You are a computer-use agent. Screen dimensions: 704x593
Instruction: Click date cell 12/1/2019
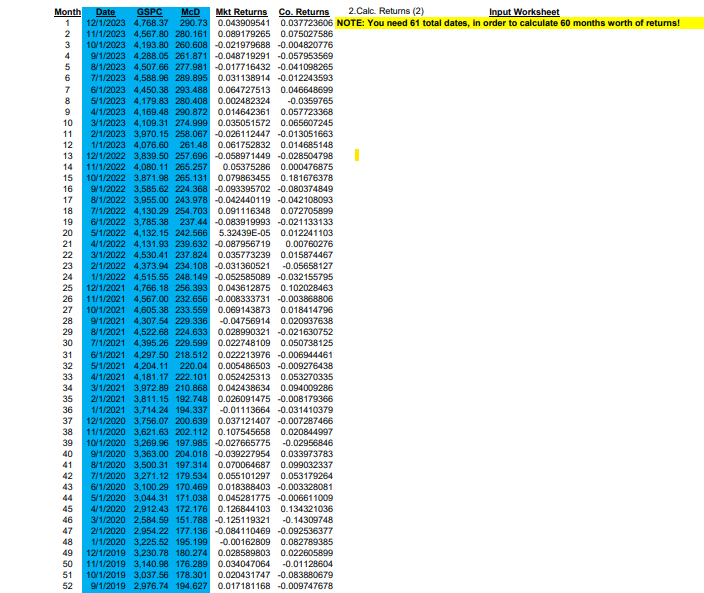coord(106,553)
